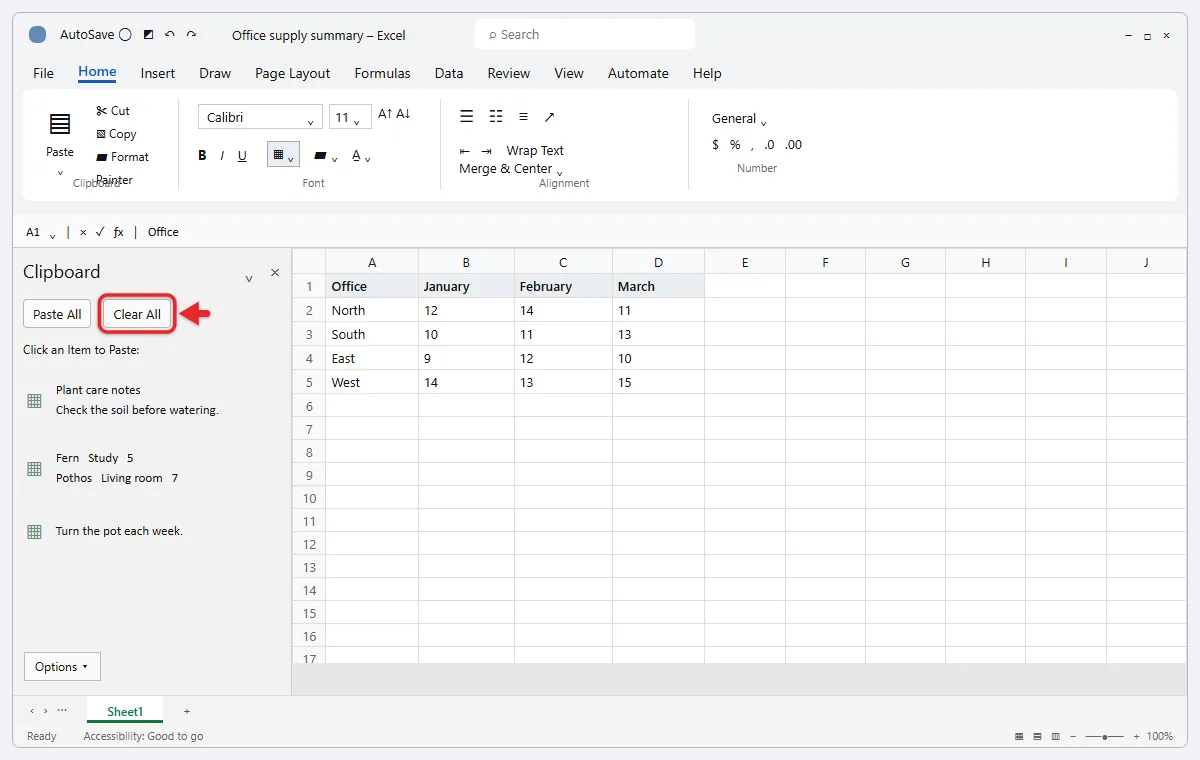Apply font color with the A icon
This screenshot has height=760, width=1200.
tap(356, 156)
